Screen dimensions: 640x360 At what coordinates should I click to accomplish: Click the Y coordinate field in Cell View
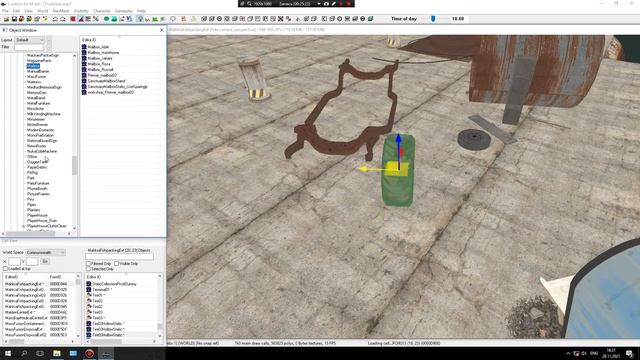(x=32, y=261)
